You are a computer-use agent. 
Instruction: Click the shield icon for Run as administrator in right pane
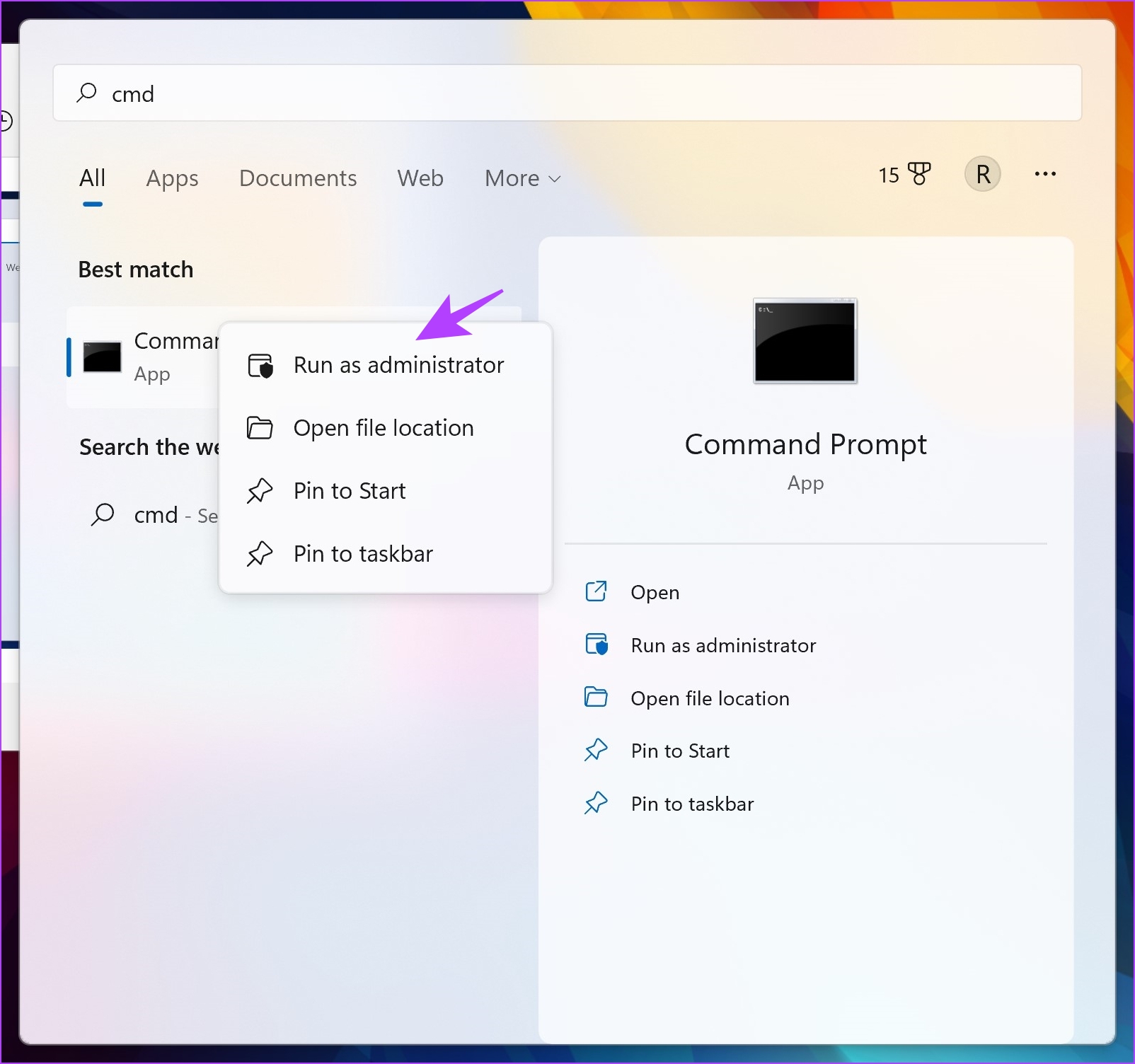597,644
